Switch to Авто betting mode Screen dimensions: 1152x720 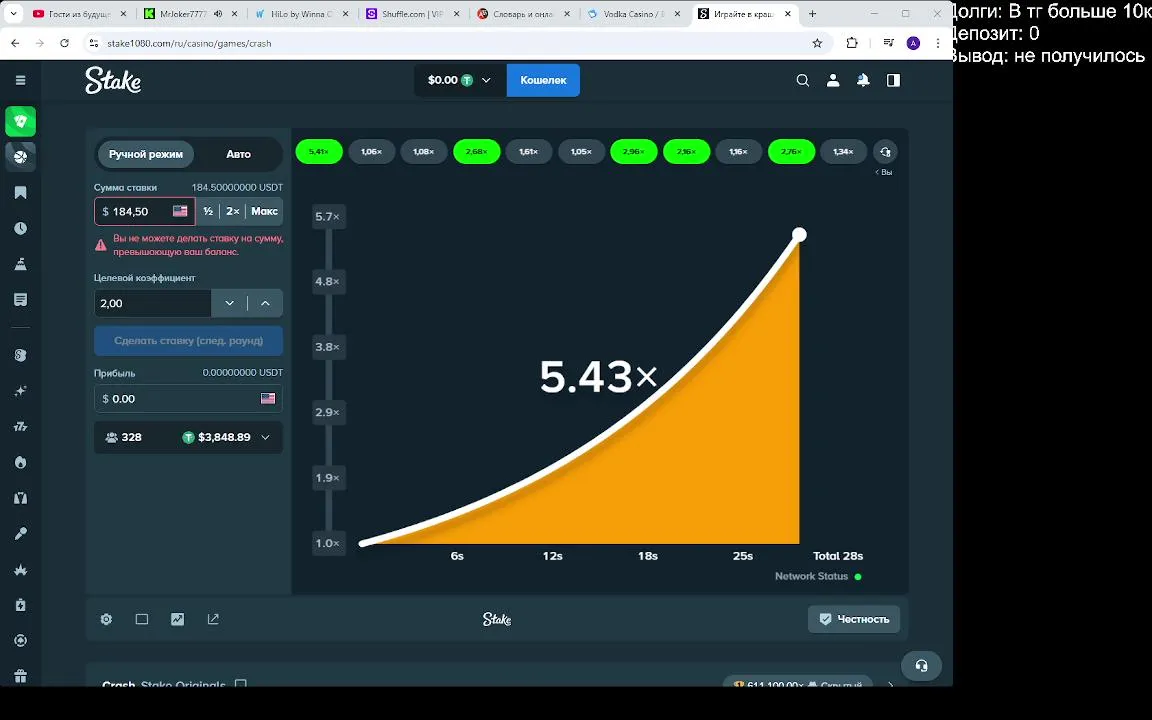click(x=238, y=154)
